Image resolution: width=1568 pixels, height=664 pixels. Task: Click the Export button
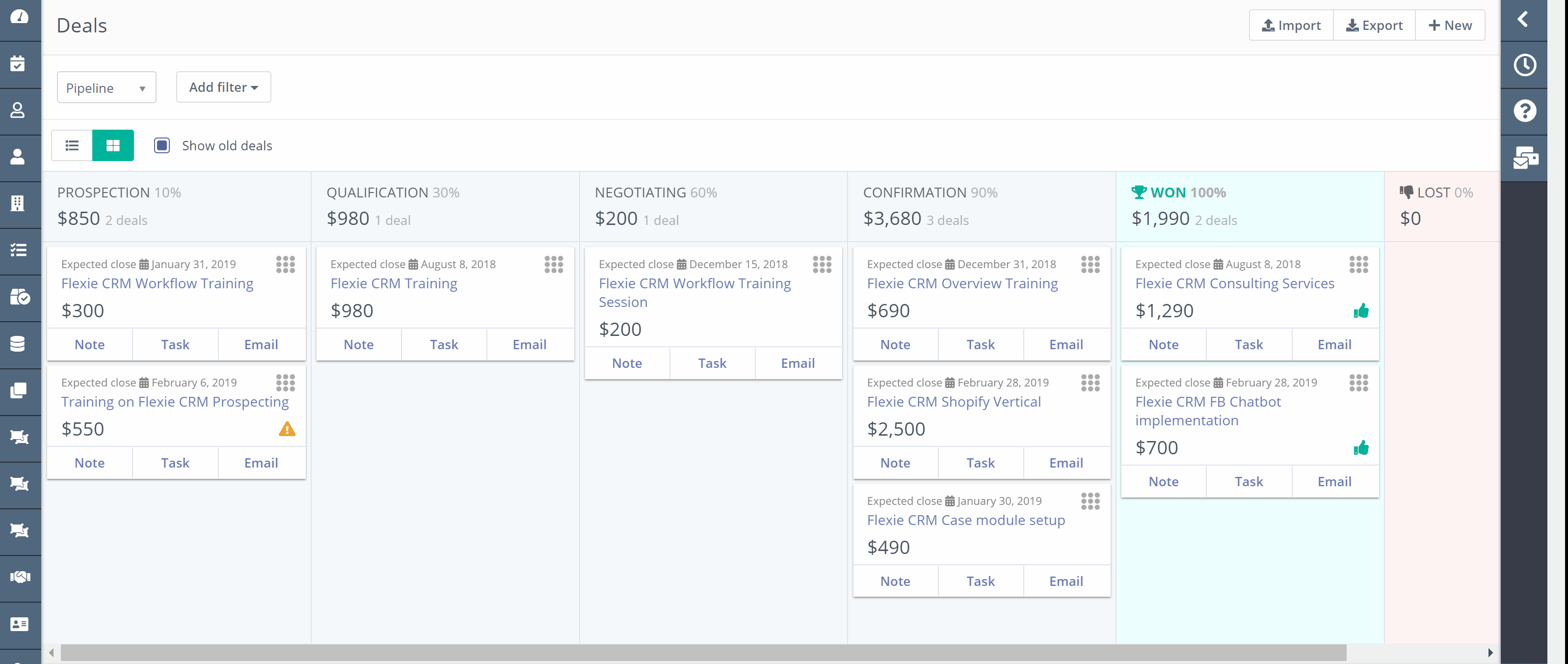tap(1374, 26)
